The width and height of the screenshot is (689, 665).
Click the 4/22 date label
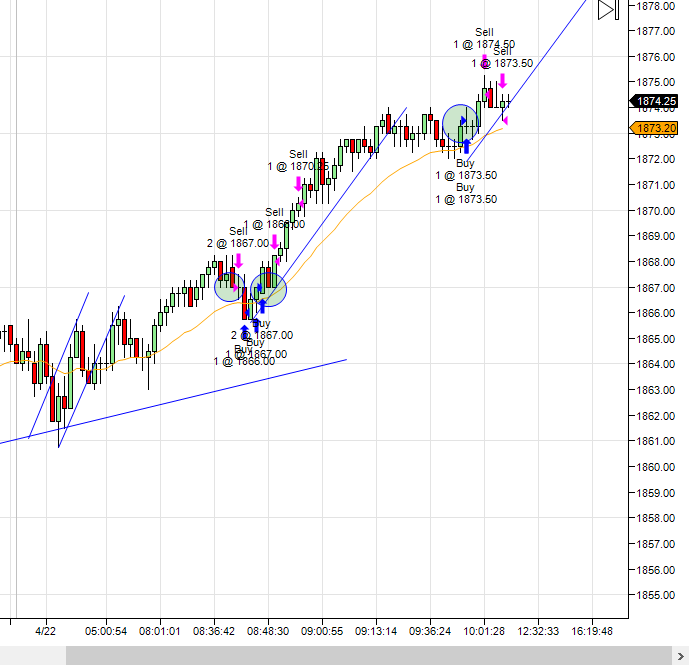coord(45,632)
